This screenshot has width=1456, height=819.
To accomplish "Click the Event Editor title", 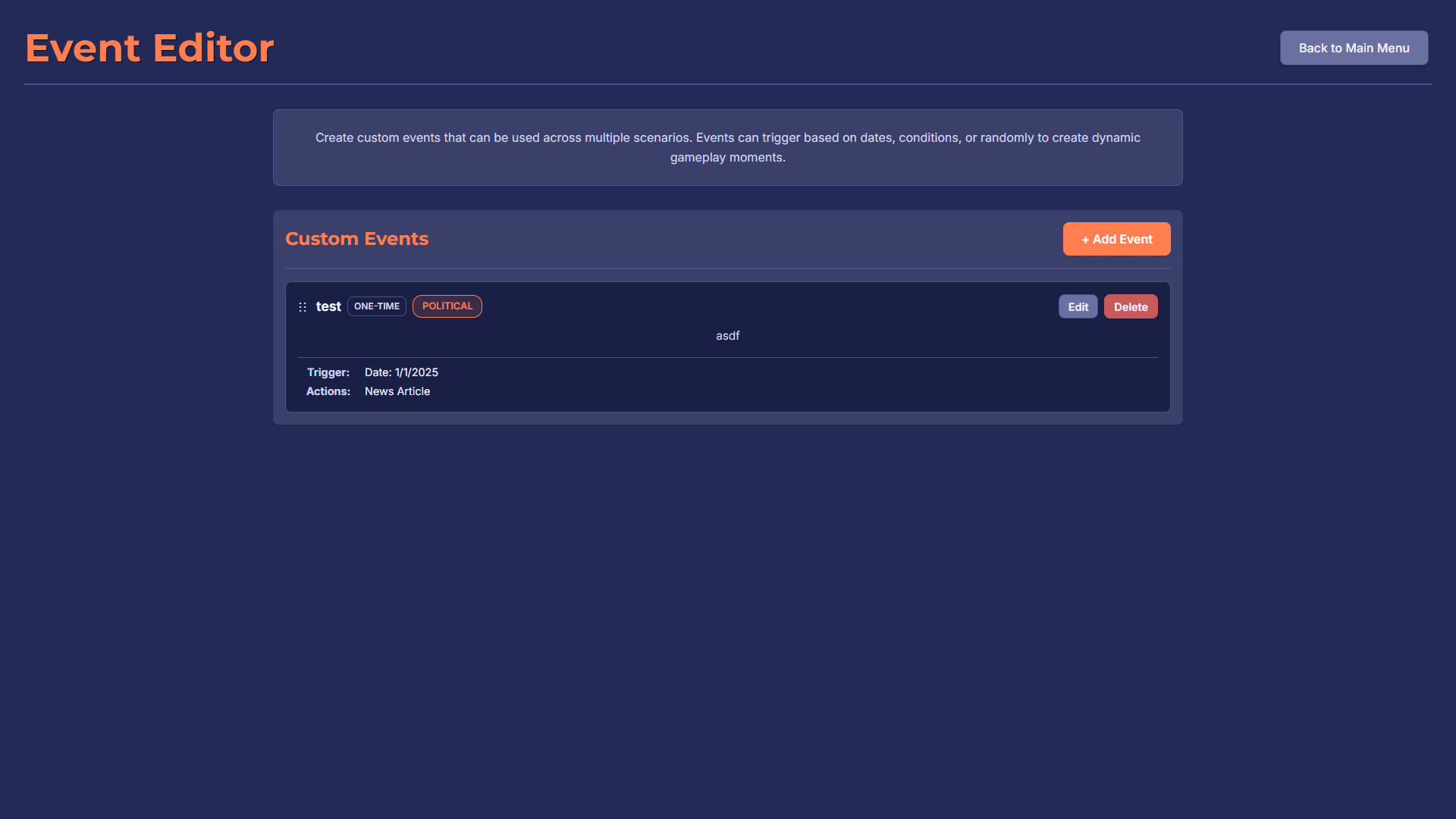I will [149, 47].
